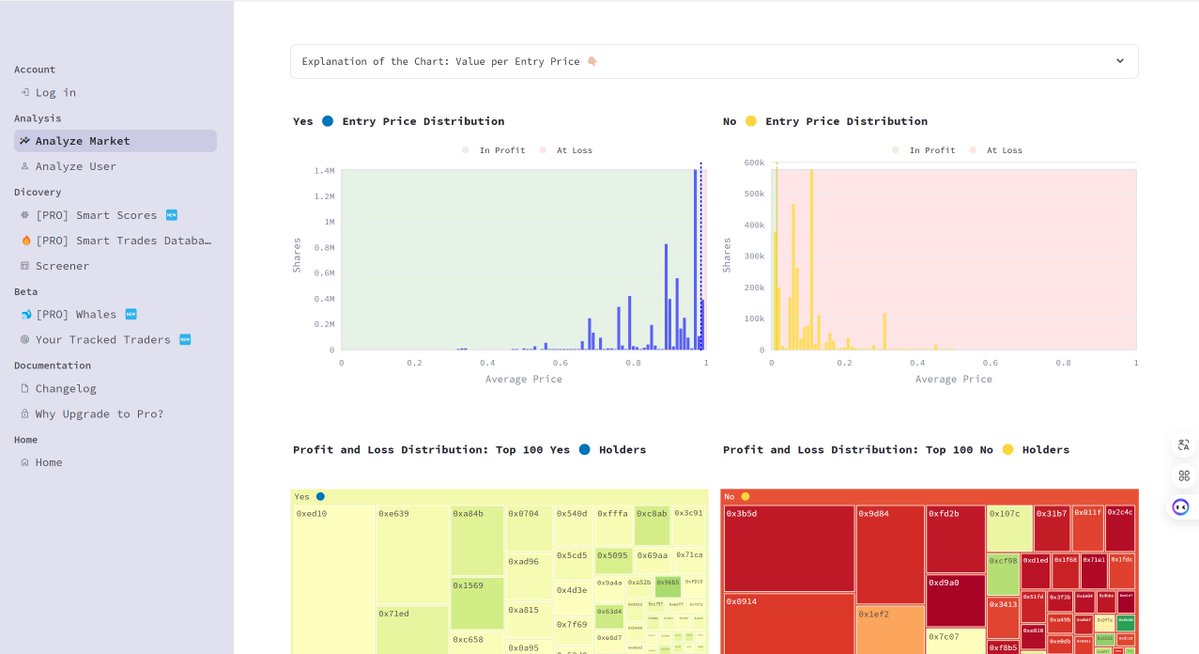Click the Log in icon in sidebar

(x=25, y=93)
